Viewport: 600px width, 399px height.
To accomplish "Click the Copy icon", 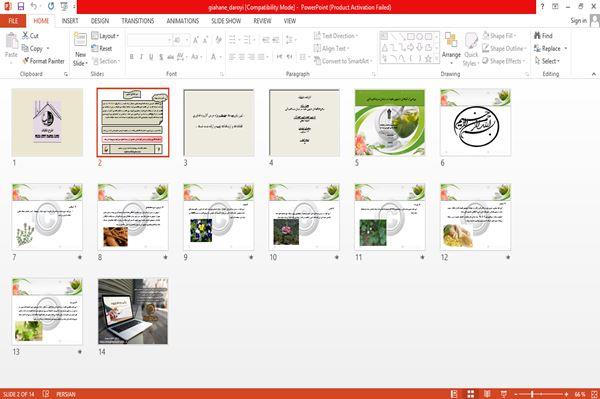I will coord(25,48).
